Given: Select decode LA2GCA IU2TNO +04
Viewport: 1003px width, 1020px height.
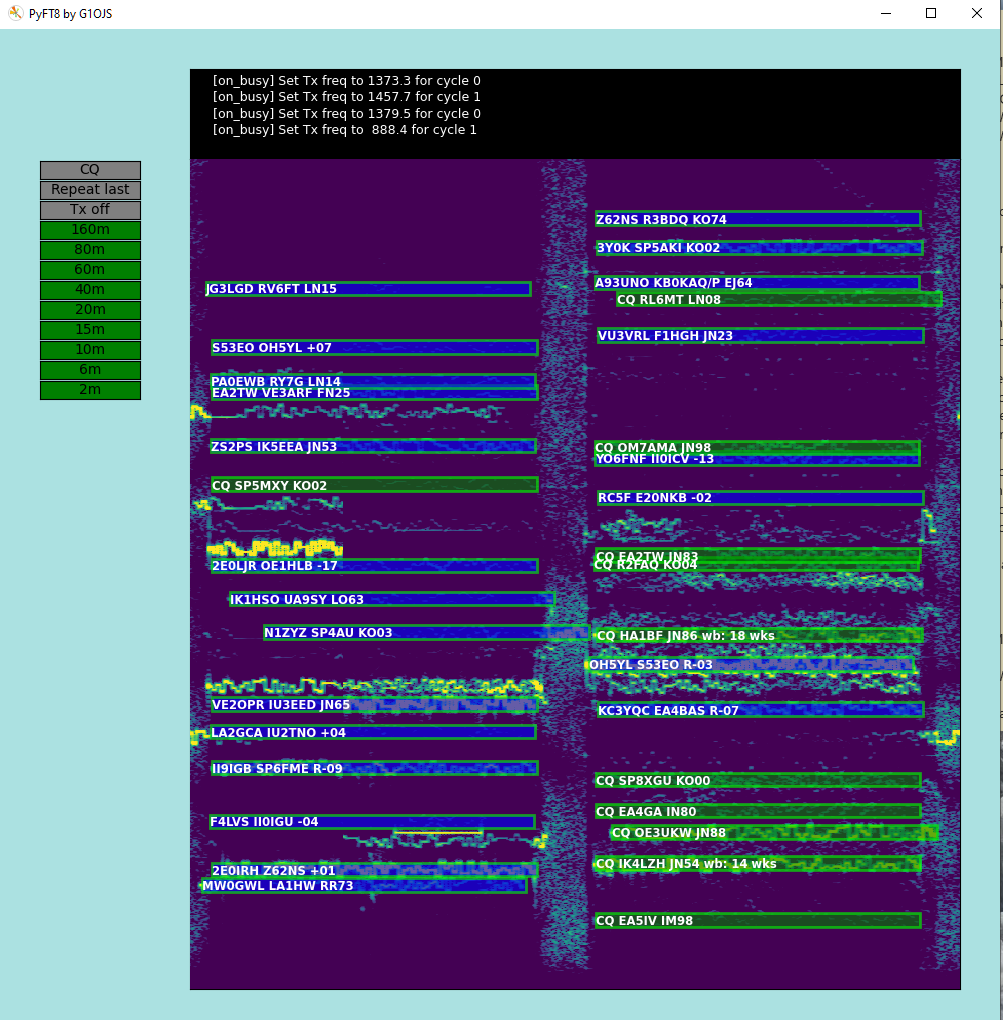Looking at the screenshot, I should coord(373,732).
